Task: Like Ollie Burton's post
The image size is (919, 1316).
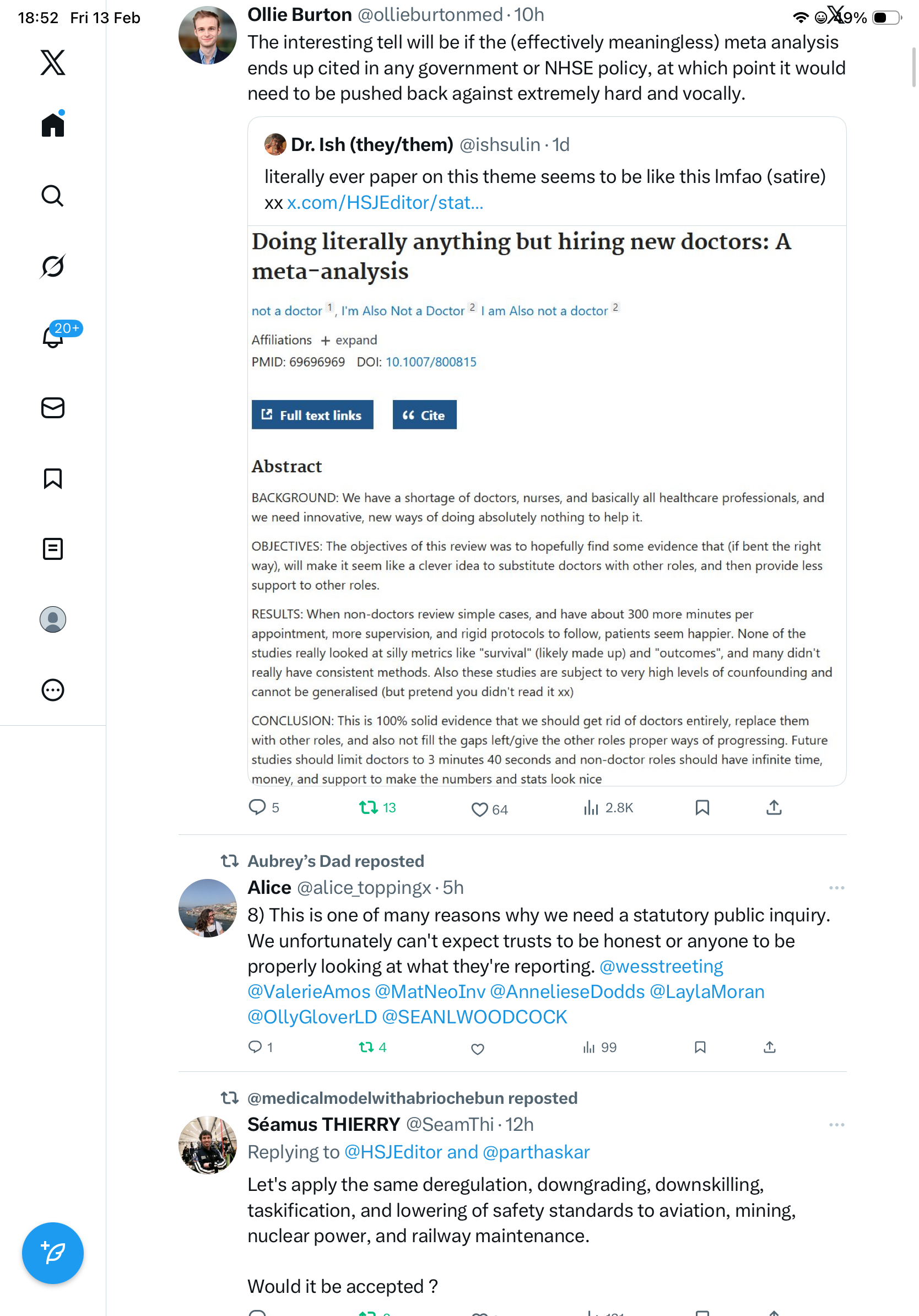Action: coord(479,809)
